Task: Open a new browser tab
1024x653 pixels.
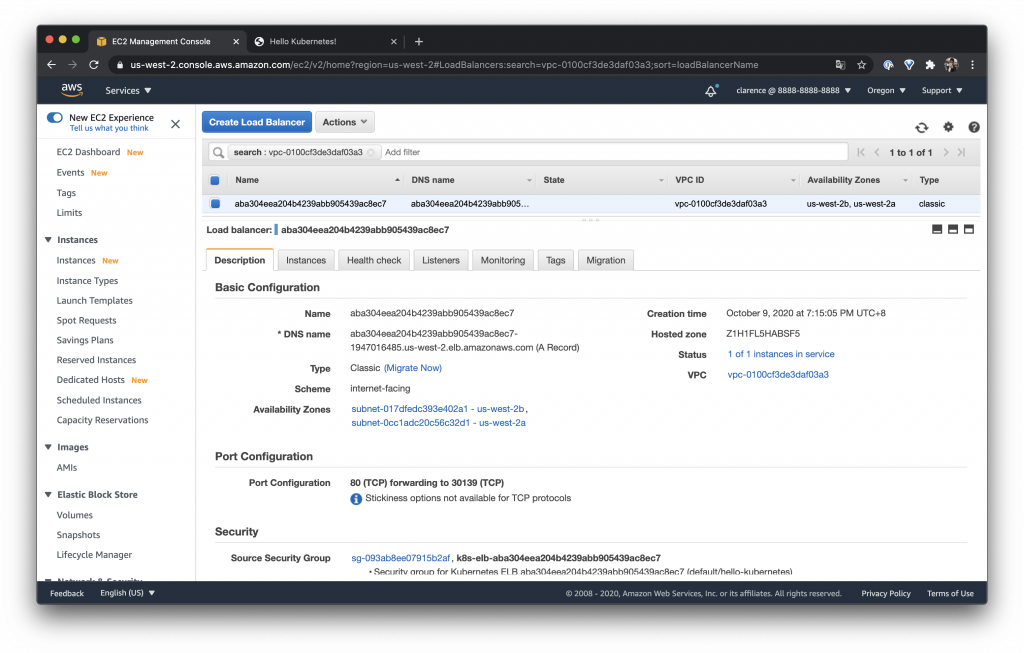Action: coord(419,42)
